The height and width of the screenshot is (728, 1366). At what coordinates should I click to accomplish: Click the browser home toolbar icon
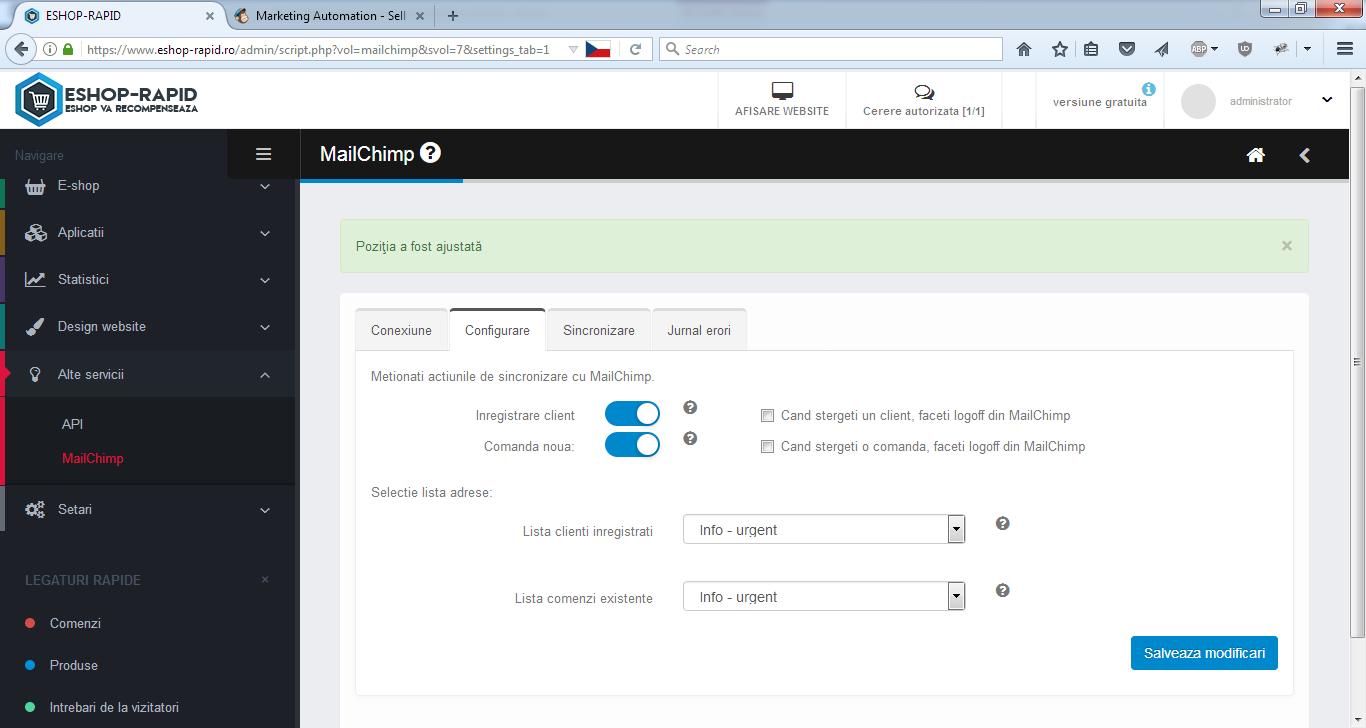pyautogui.click(x=1024, y=49)
